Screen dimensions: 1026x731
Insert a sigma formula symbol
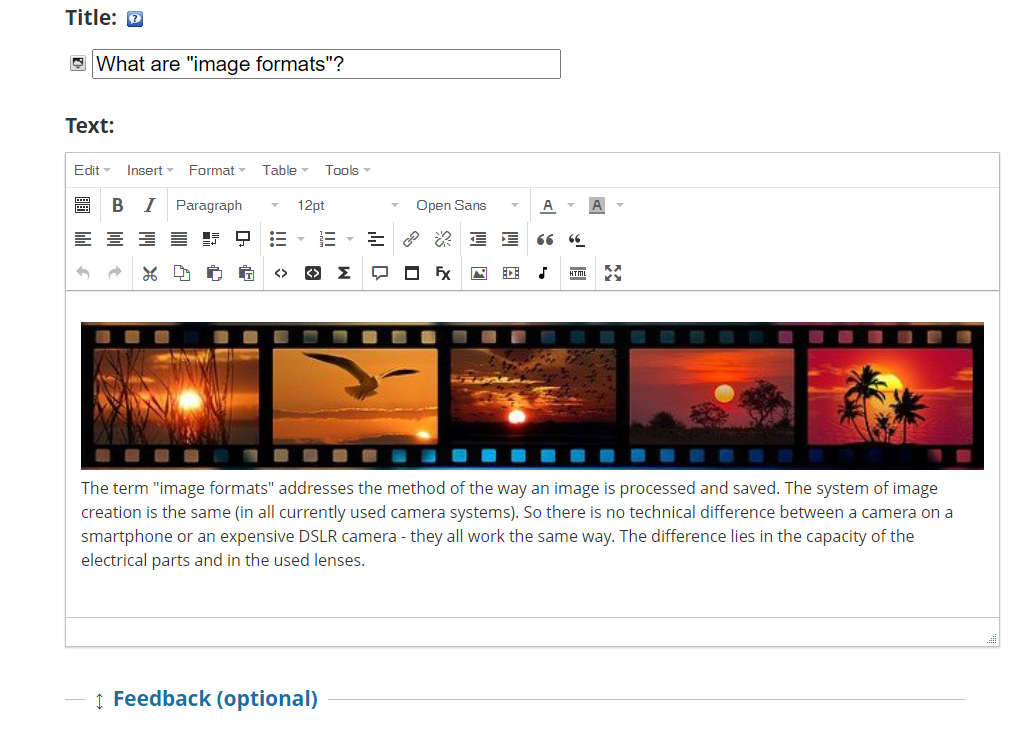344,274
